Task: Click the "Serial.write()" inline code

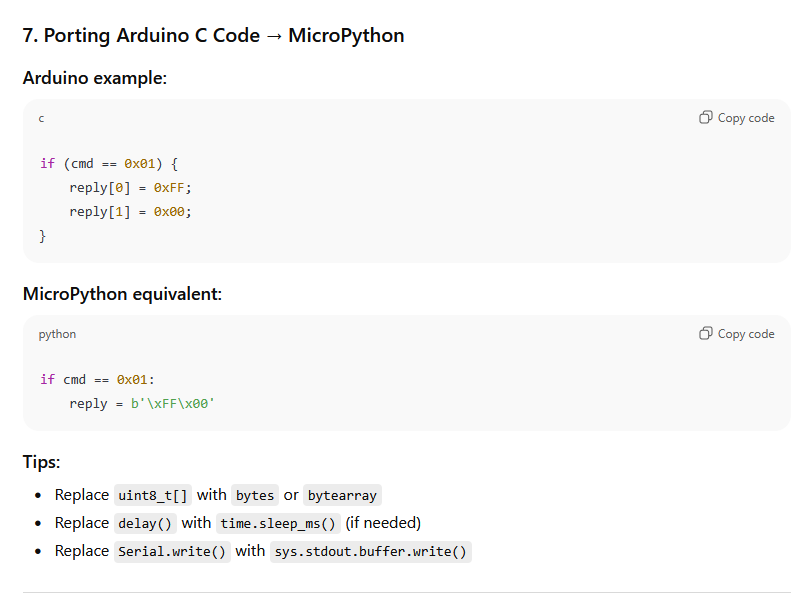Action: pos(172,551)
